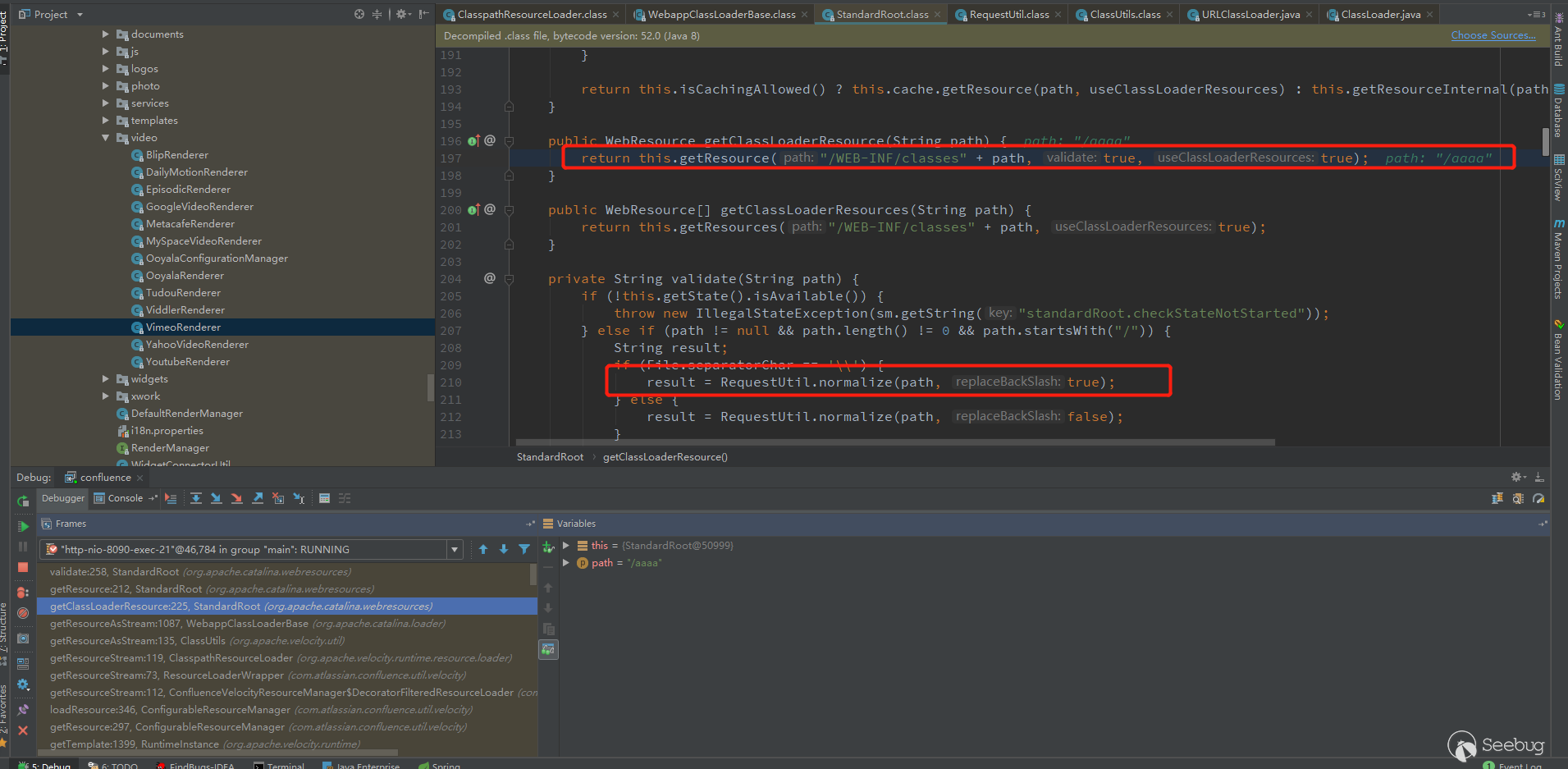
Task: Click the editor horizontal scrollbar
Action: click(x=894, y=442)
